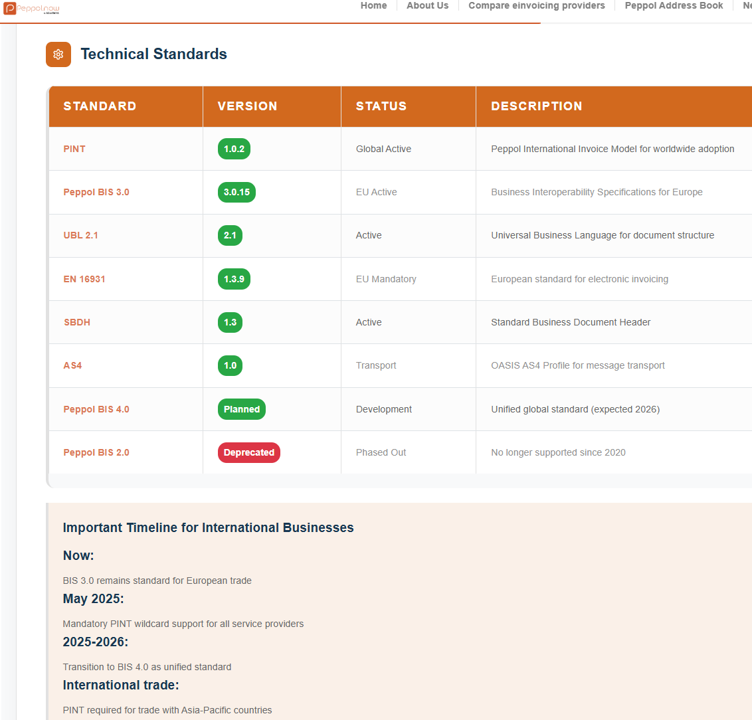The width and height of the screenshot is (752, 720).
Task: Click the Peppol BIS 4.0 standard
Action: point(96,409)
